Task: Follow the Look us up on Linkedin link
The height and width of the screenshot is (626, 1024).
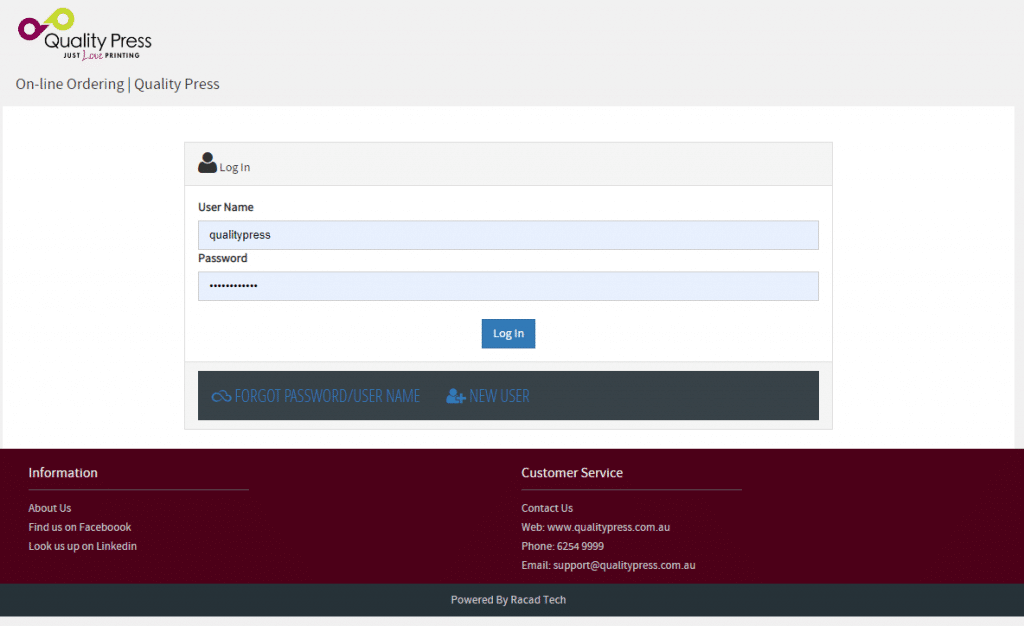Action: [83, 546]
